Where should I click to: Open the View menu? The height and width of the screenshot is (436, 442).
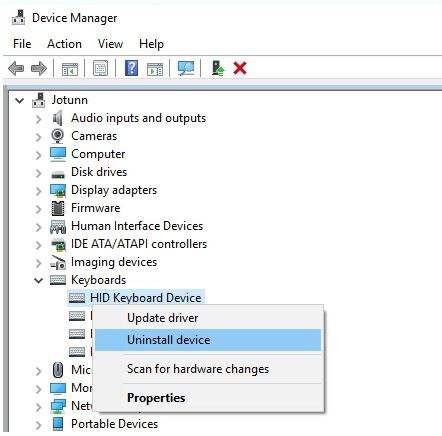[x=110, y=44]
